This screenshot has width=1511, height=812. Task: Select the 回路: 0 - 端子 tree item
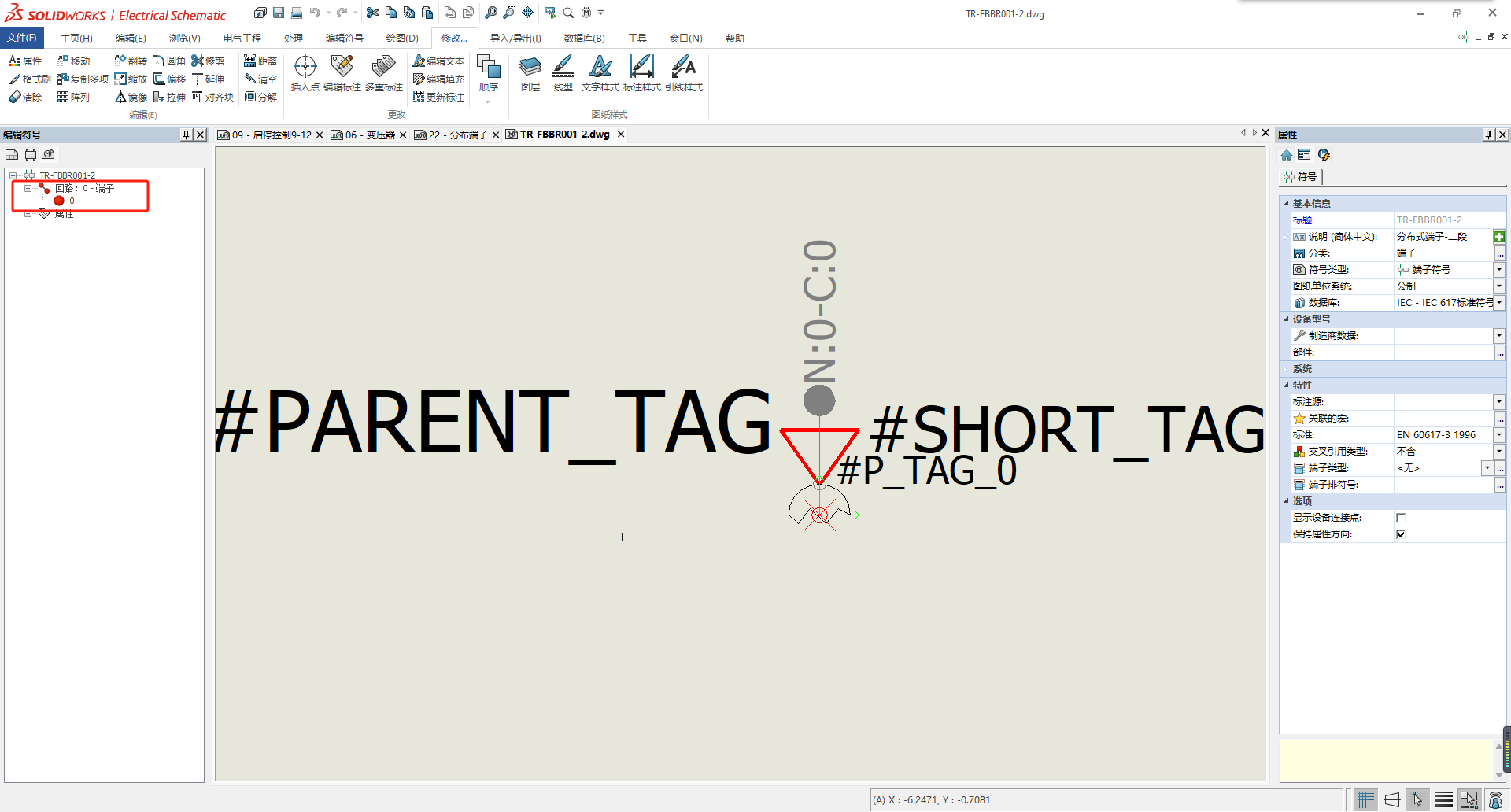85,189
